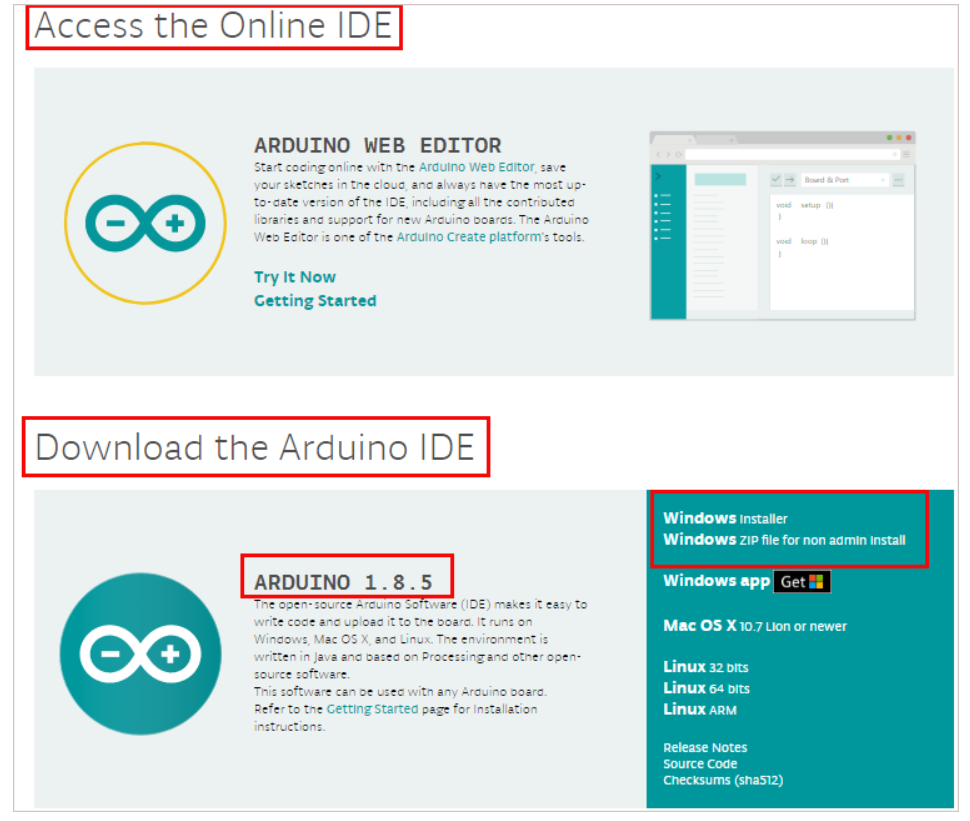Click Getting Started link in installation instructions

pyautogui.click(x=372, y=709)
